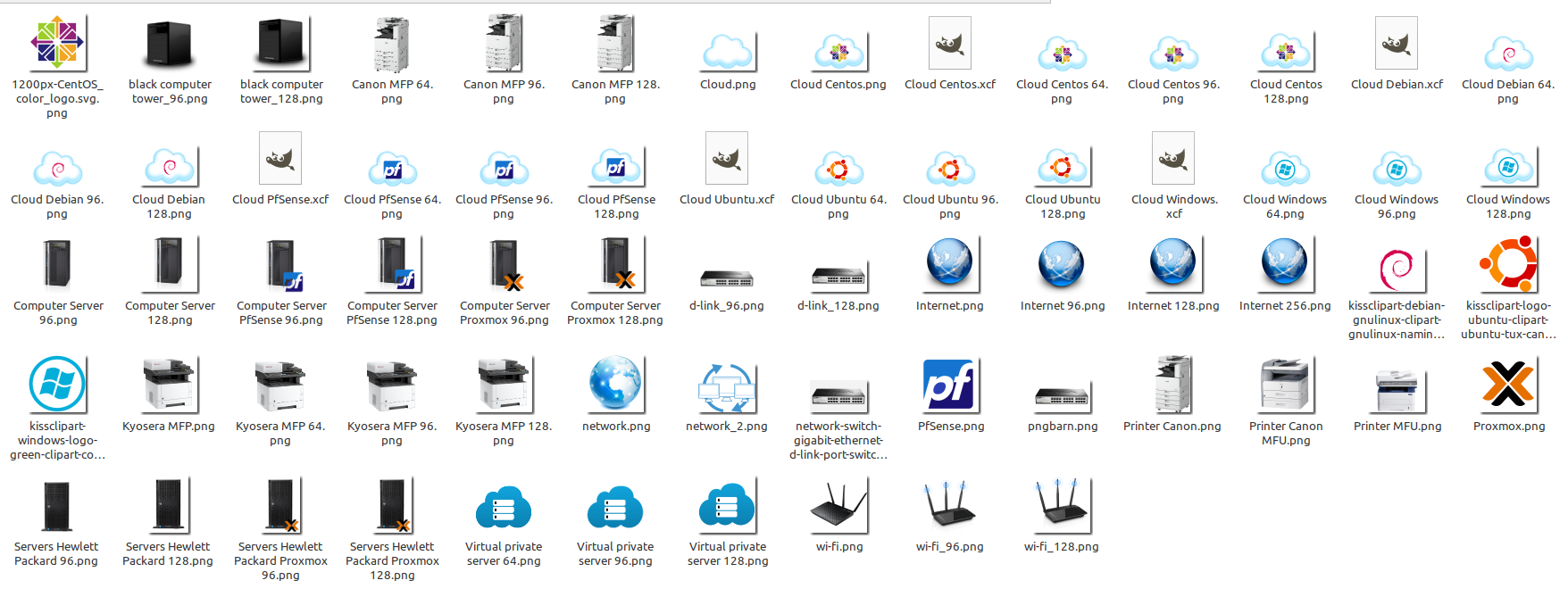Image resolution: width=1568 pixels, height=597 pixels.
Task: Select the black computer tower_128.png thumbnail
Action: click(x=281, y=45)
